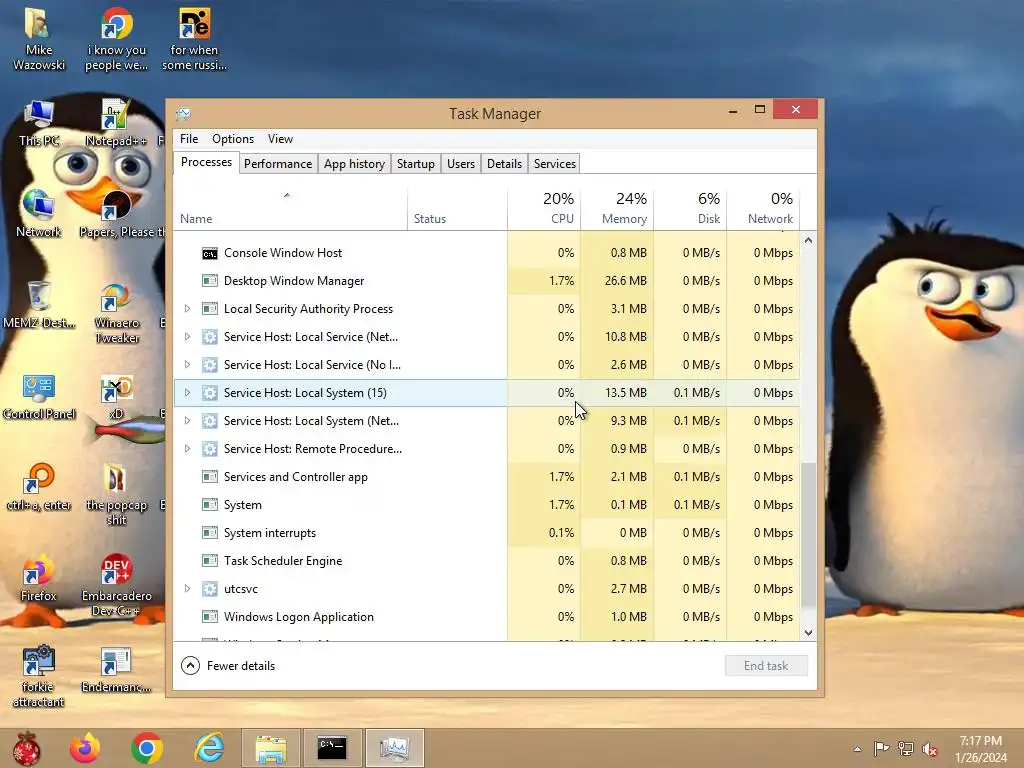1024x768 pixels.
Task: Click the taskbar clock showing 7:17 PM
Action: [980, 749]
